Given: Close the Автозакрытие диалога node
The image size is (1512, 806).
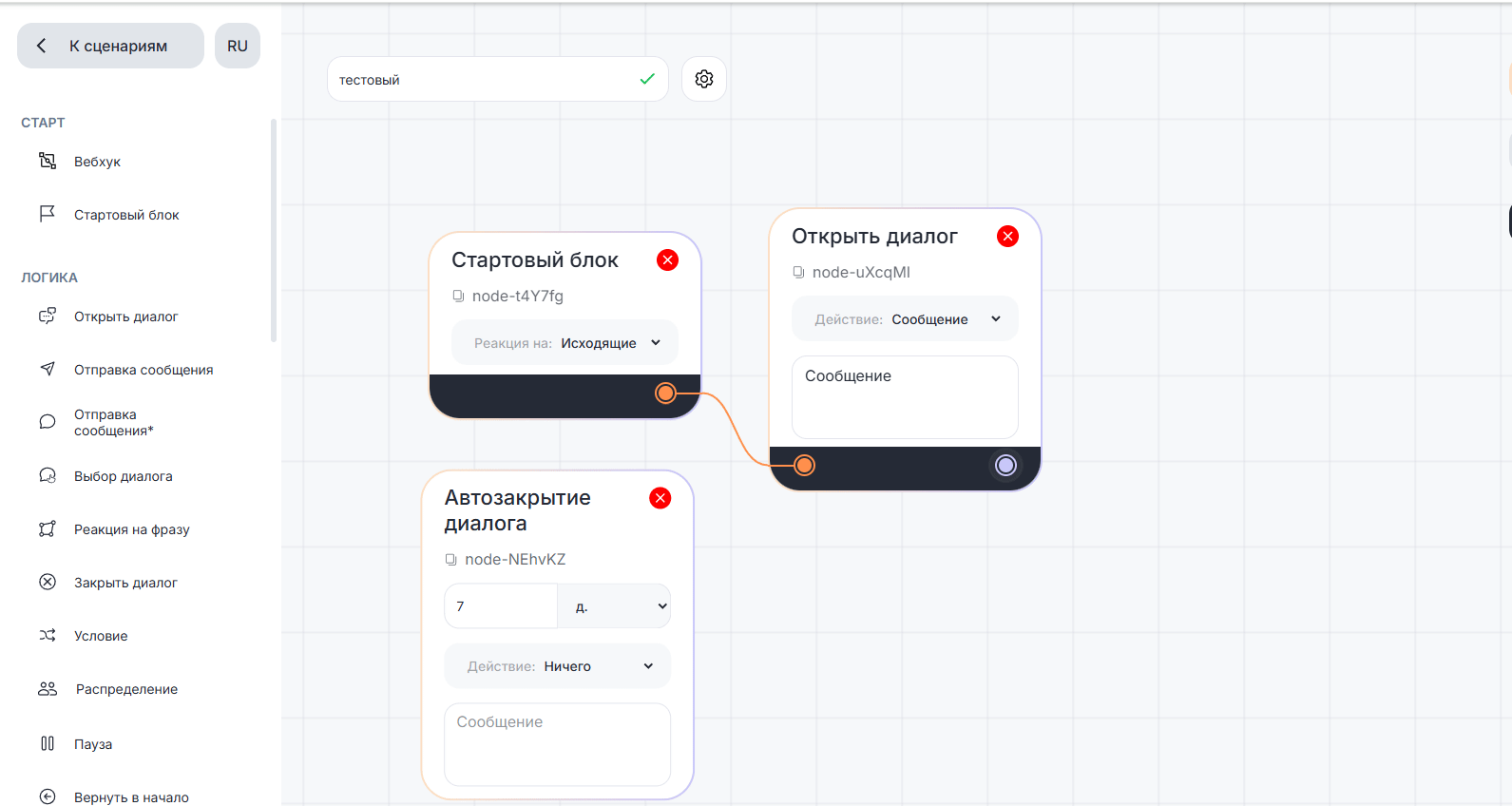Looking at the screenshot, I should (660, 498).
